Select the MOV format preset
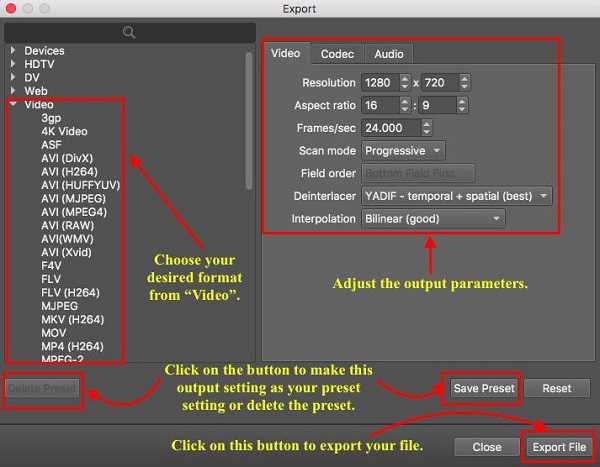Screen dimensions: 600x467 [54, 333]
